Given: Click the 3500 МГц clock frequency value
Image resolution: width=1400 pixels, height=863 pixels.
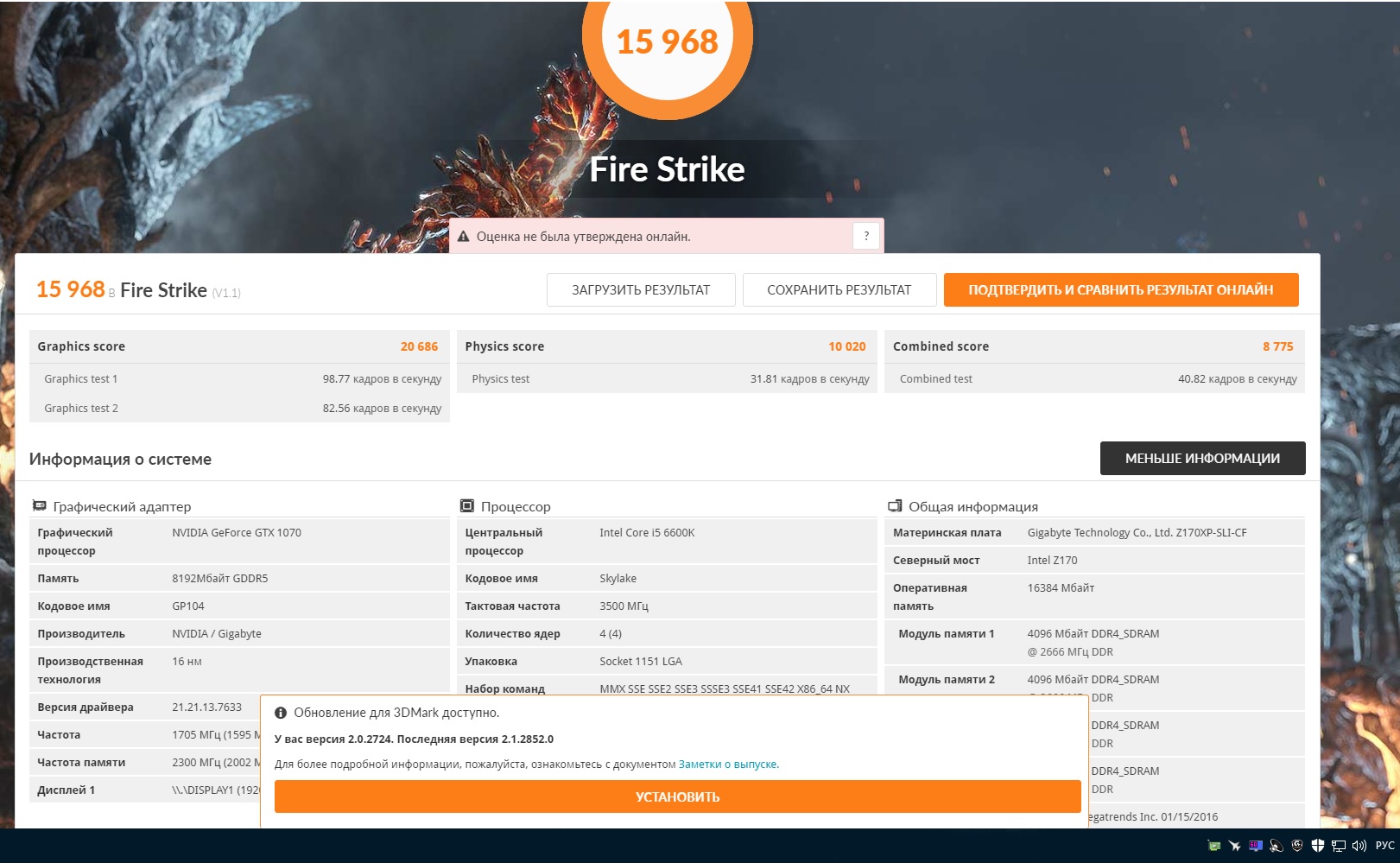Looking at the screenshot, I should click(x=624, y=606).
